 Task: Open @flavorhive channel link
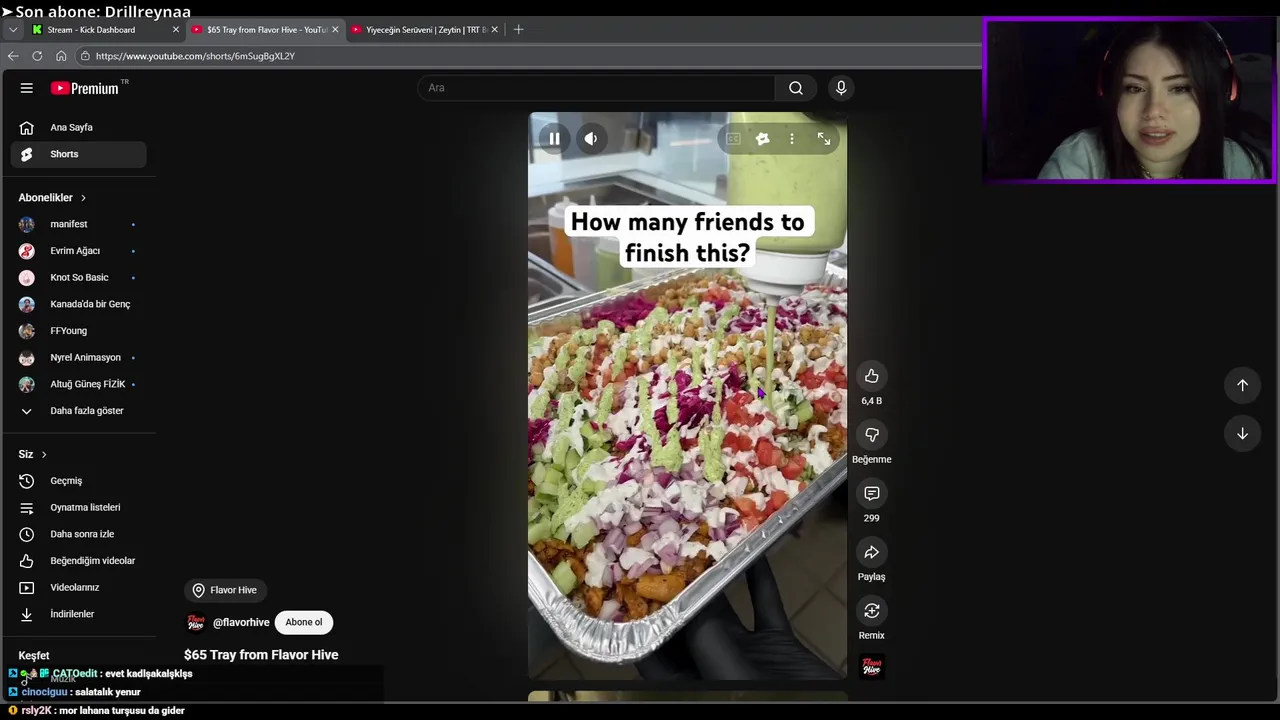(x=241, y=622)
